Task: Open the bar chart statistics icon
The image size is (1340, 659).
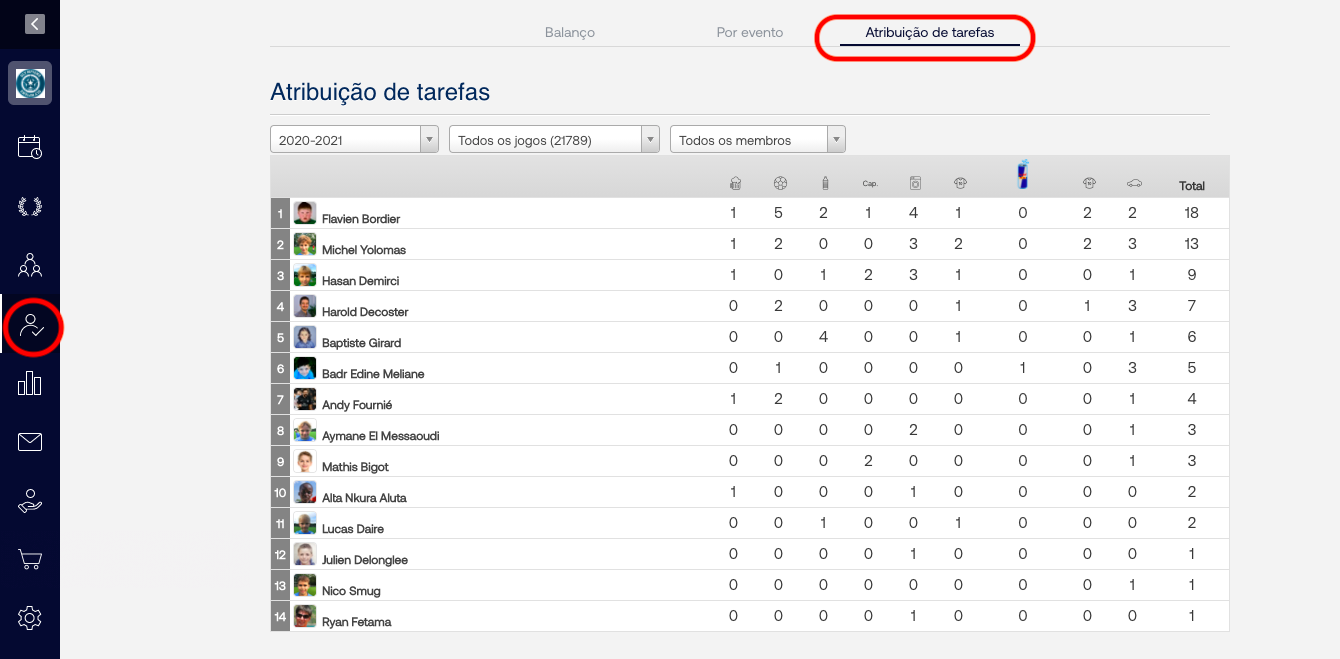Action: 30,383
